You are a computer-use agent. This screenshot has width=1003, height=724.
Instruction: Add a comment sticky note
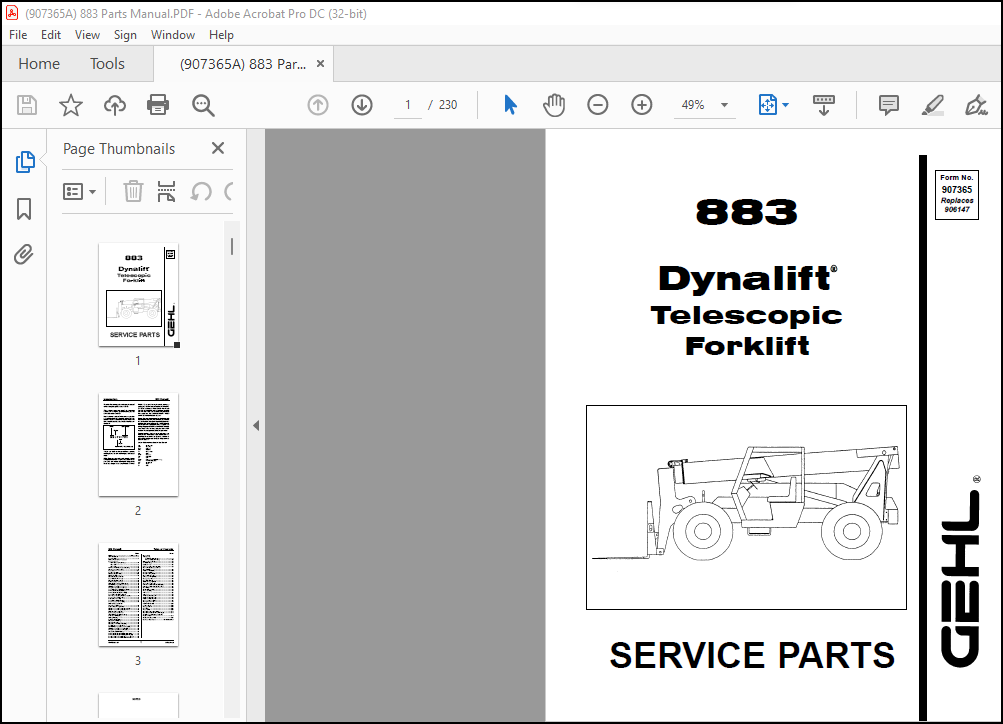[888, 105]
